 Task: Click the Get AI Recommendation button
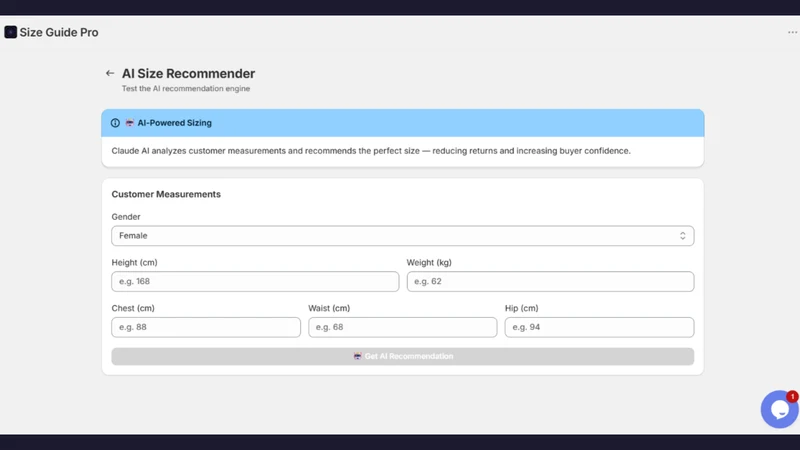(403, 356)
